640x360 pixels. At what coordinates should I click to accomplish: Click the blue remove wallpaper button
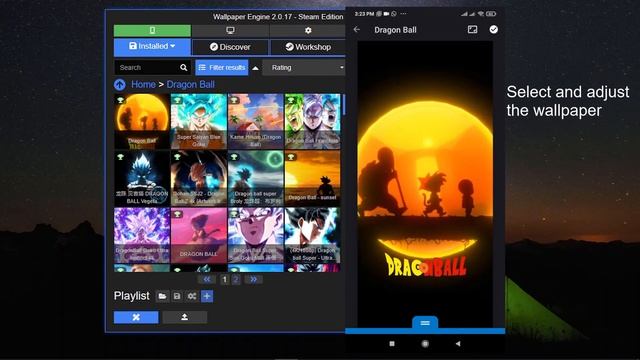click(136, 317)
